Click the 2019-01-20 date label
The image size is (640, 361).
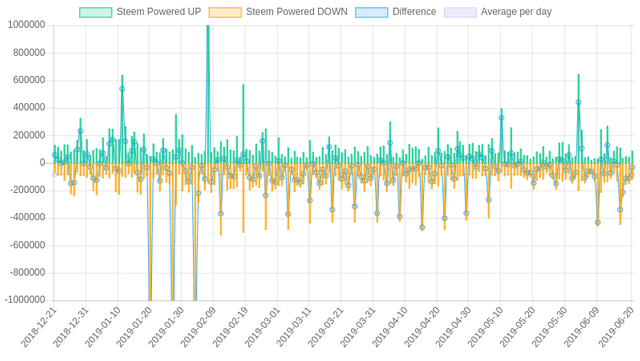tap(134, 328)
